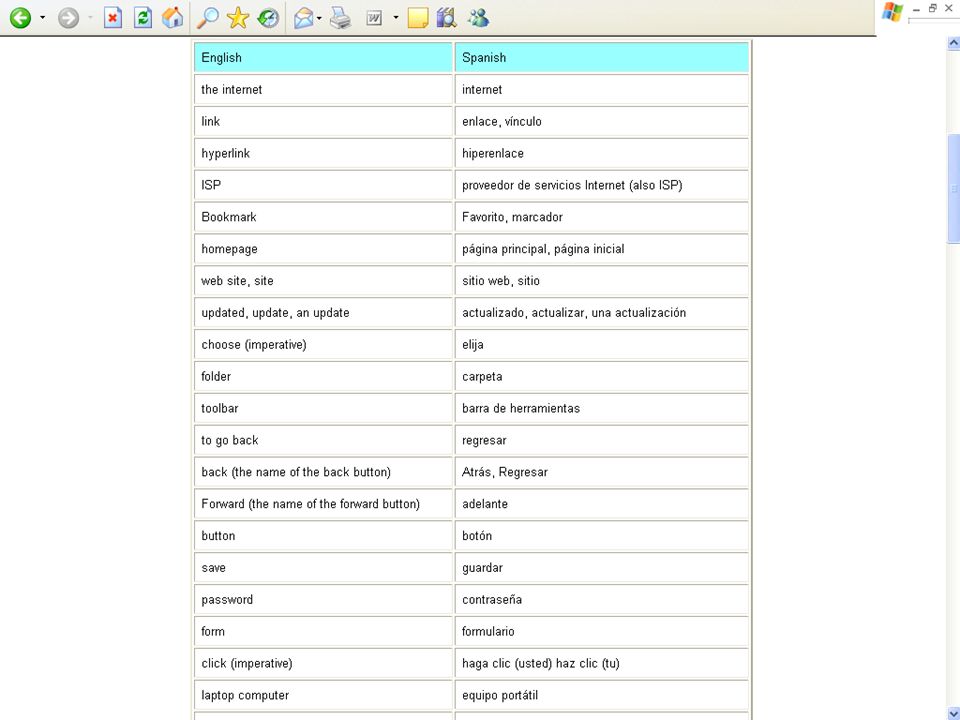Screen dimensions: 960x720
Task: Click 'página principal, página inicial'
Action: pyautogui.click(x=602, y=249)
